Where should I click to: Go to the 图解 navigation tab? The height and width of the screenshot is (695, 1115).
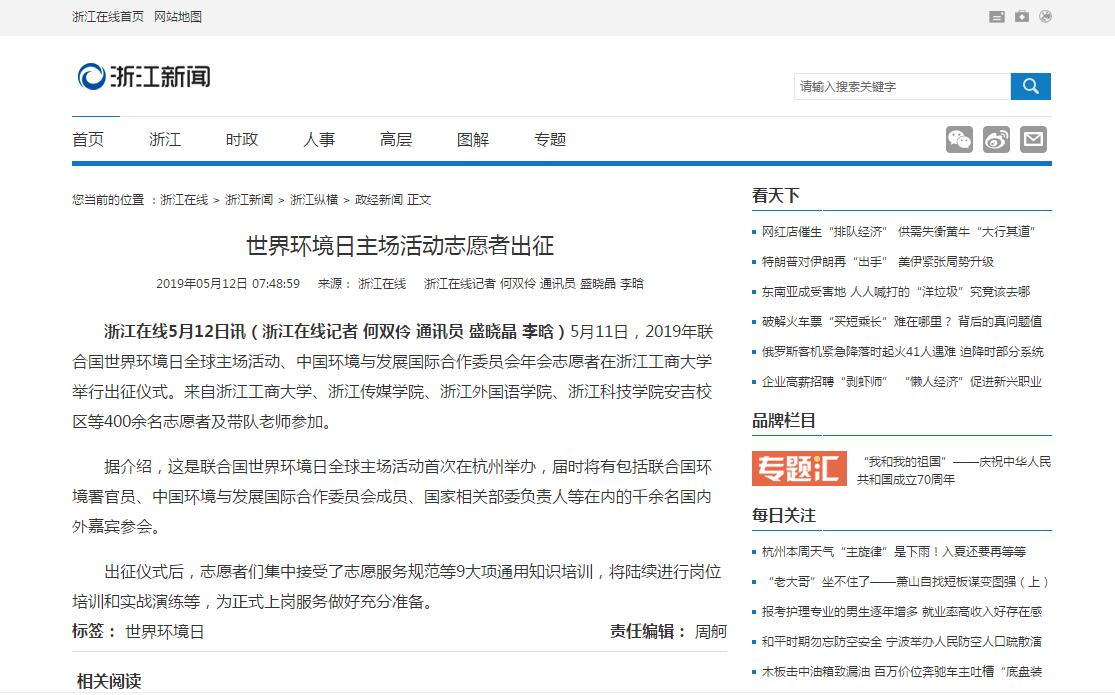tap(473, 140)
